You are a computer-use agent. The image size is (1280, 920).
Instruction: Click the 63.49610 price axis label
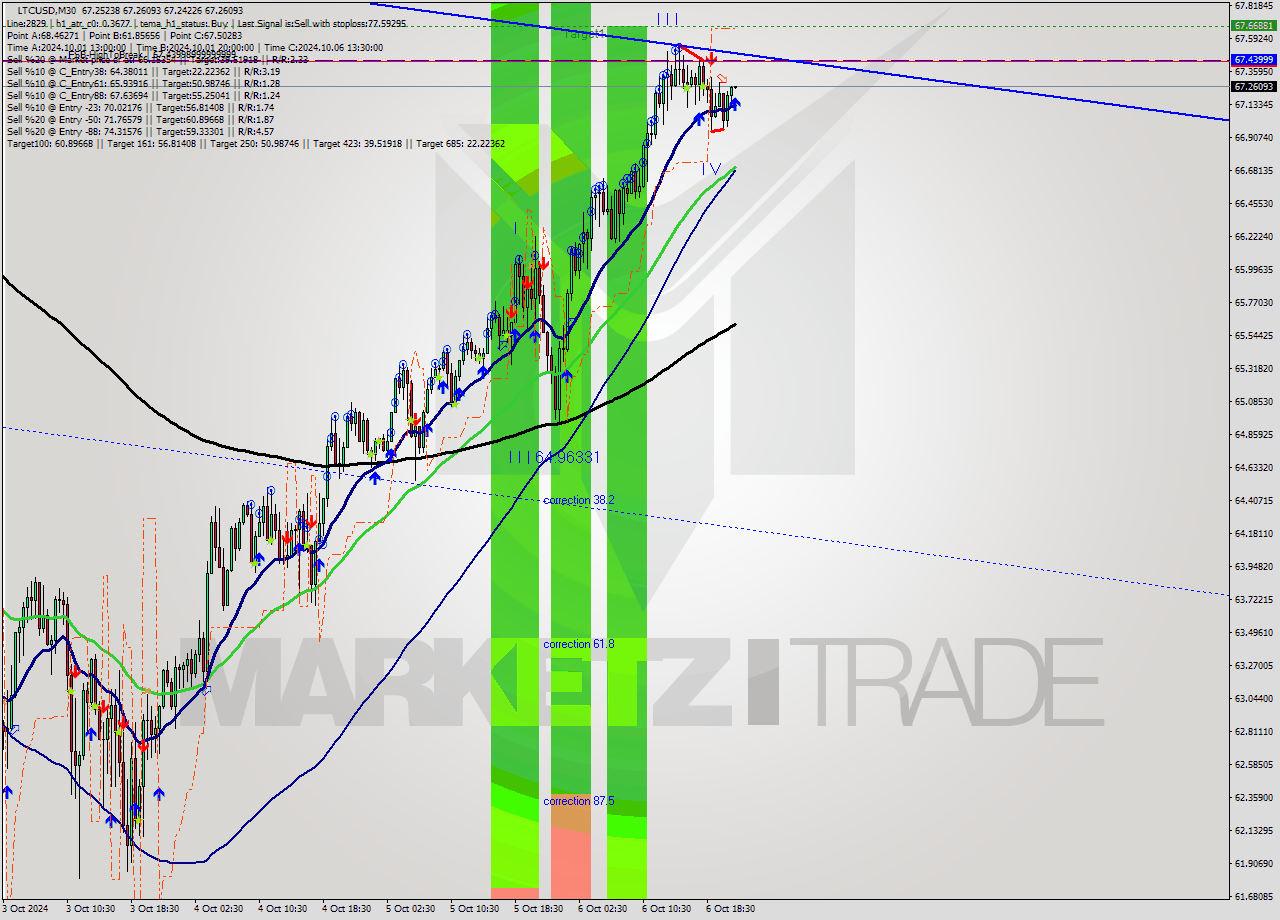(1253, 632)
